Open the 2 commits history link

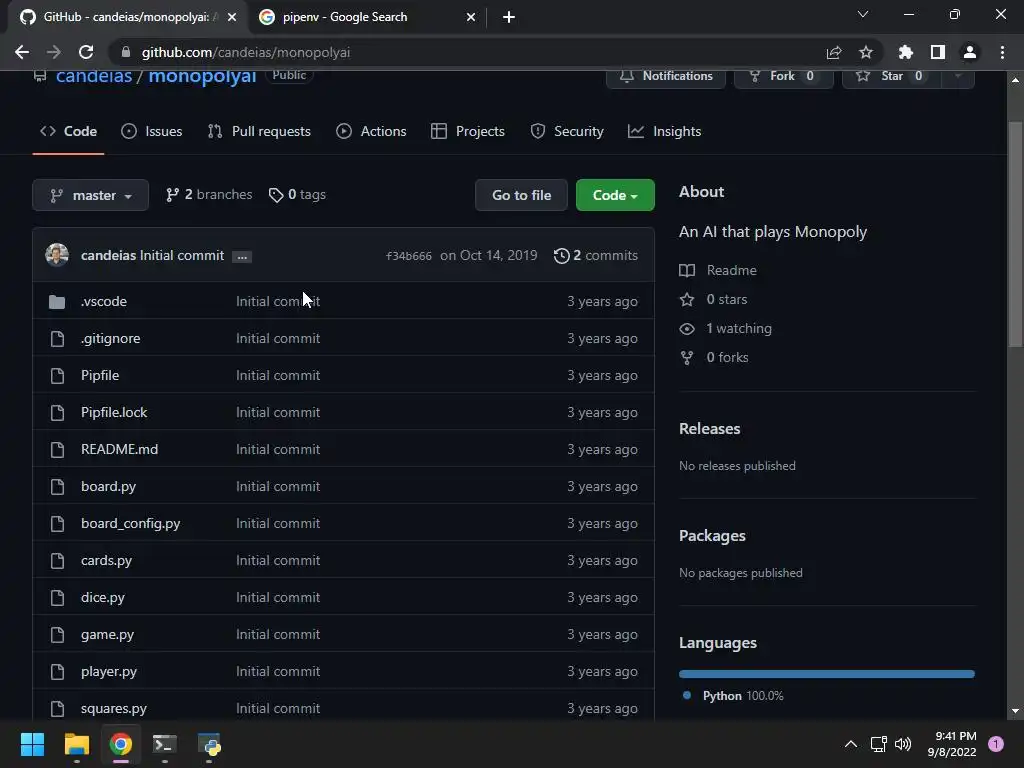pyautogui.click(x=596, y=255)
